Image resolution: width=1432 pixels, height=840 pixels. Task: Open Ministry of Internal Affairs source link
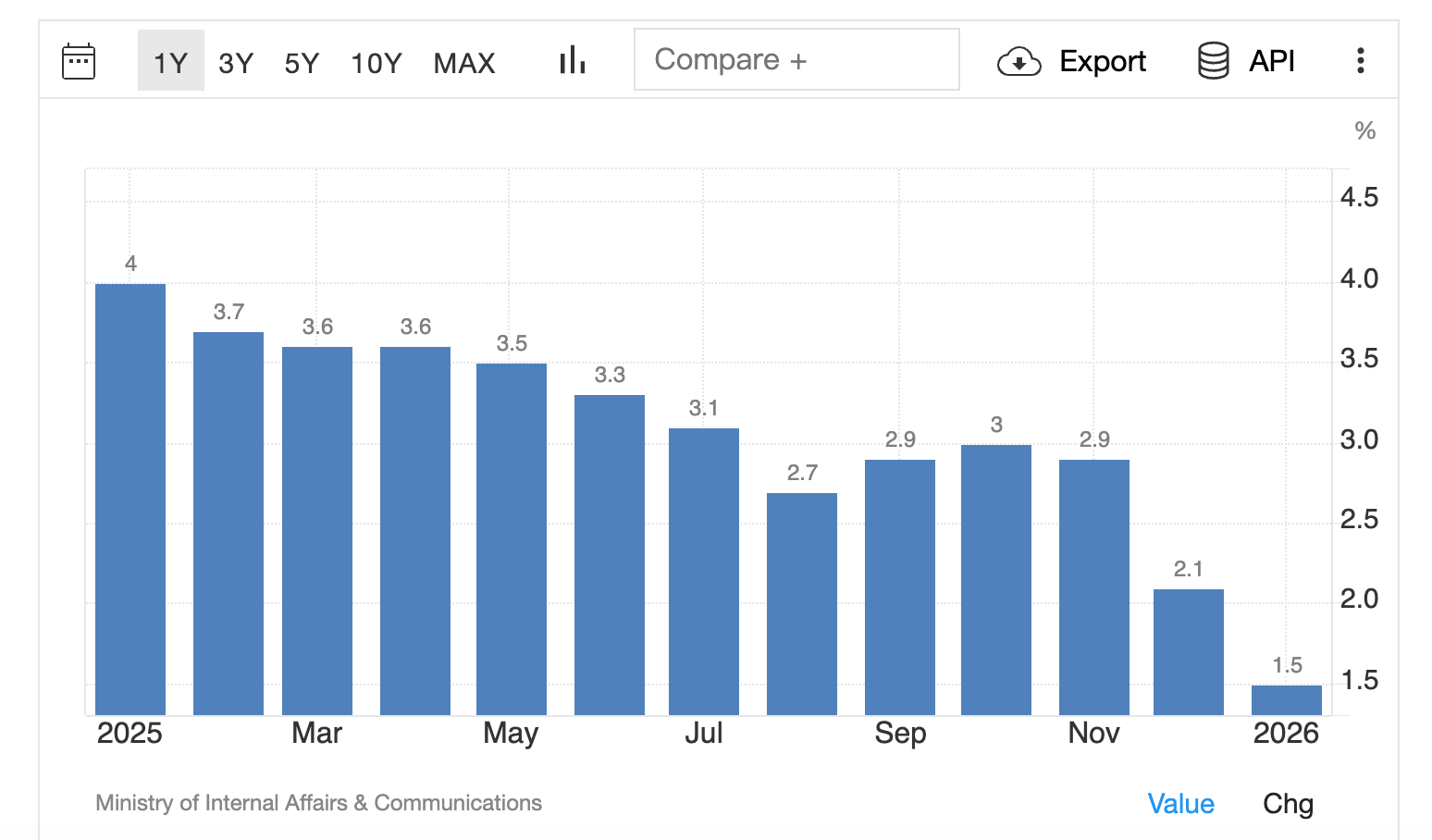(x=318, y=803)
